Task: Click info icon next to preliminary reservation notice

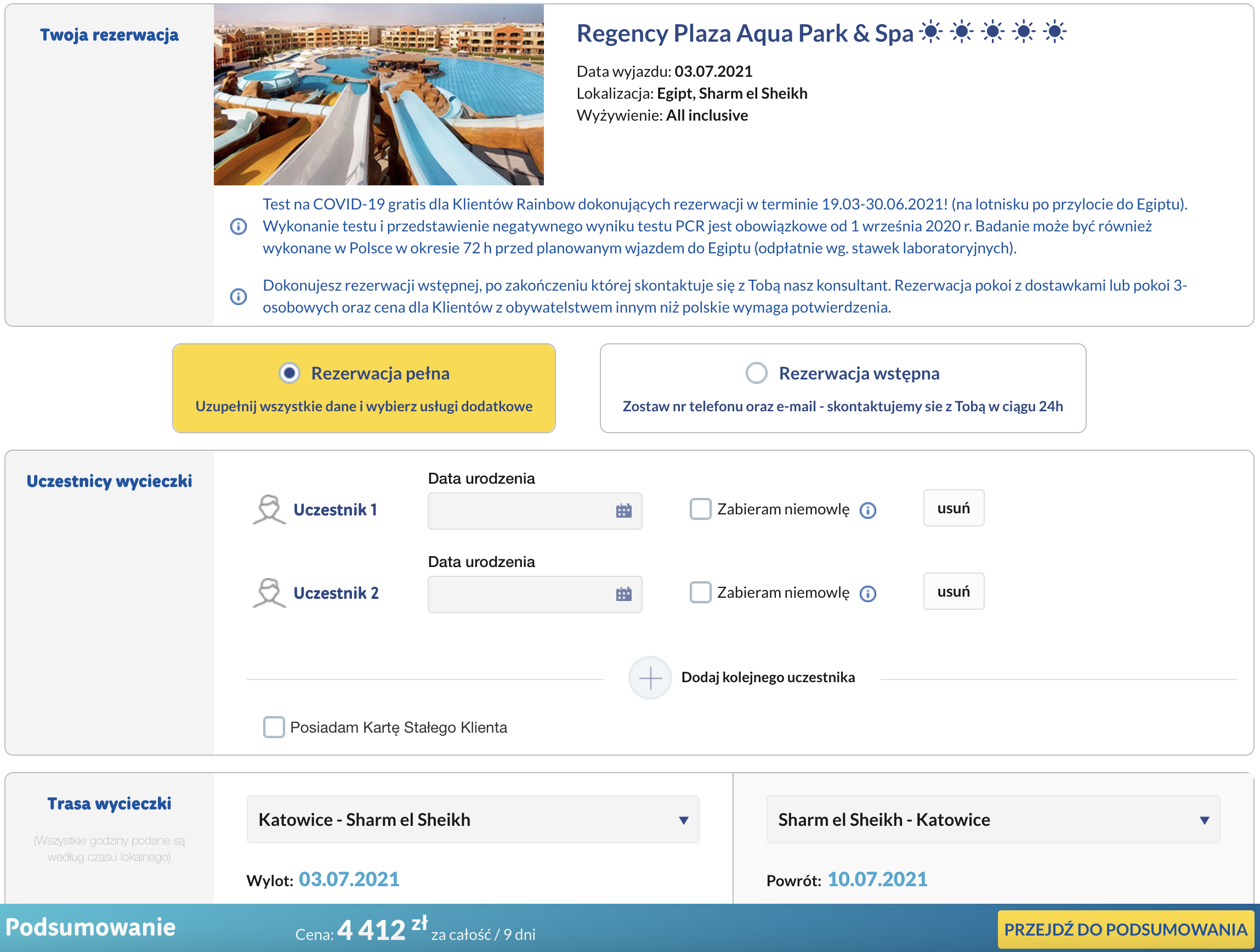Action: [x=238, y=296]
